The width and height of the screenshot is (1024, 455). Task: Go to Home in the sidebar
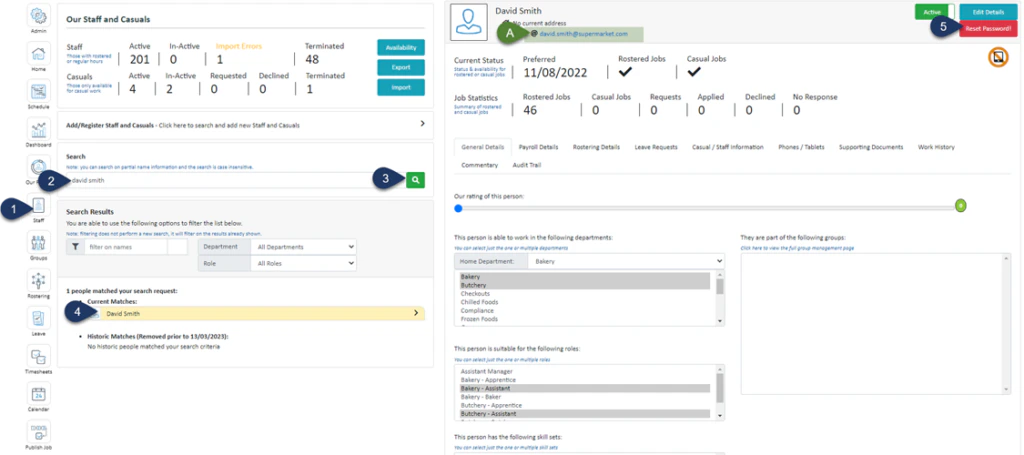coord(39,53)
